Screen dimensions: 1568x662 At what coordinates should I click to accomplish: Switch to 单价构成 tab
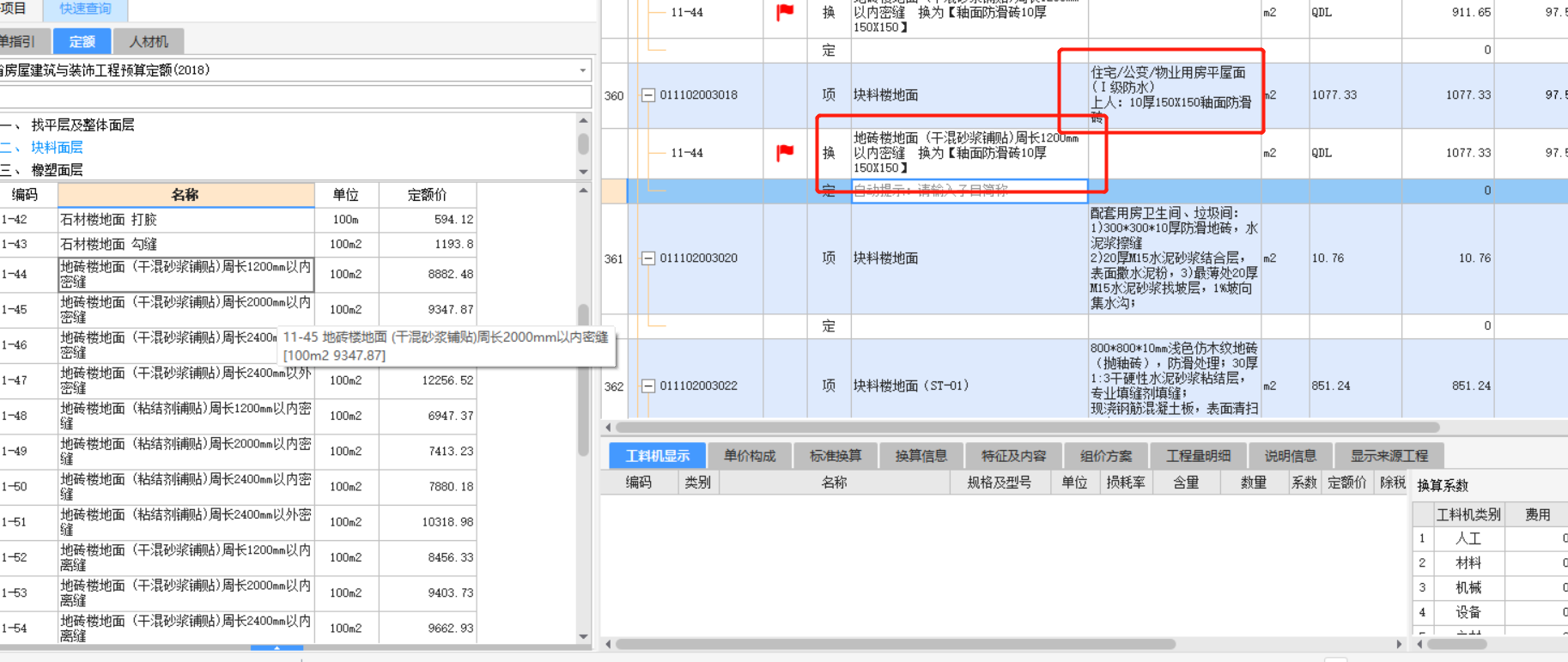[x=749, y=456]
